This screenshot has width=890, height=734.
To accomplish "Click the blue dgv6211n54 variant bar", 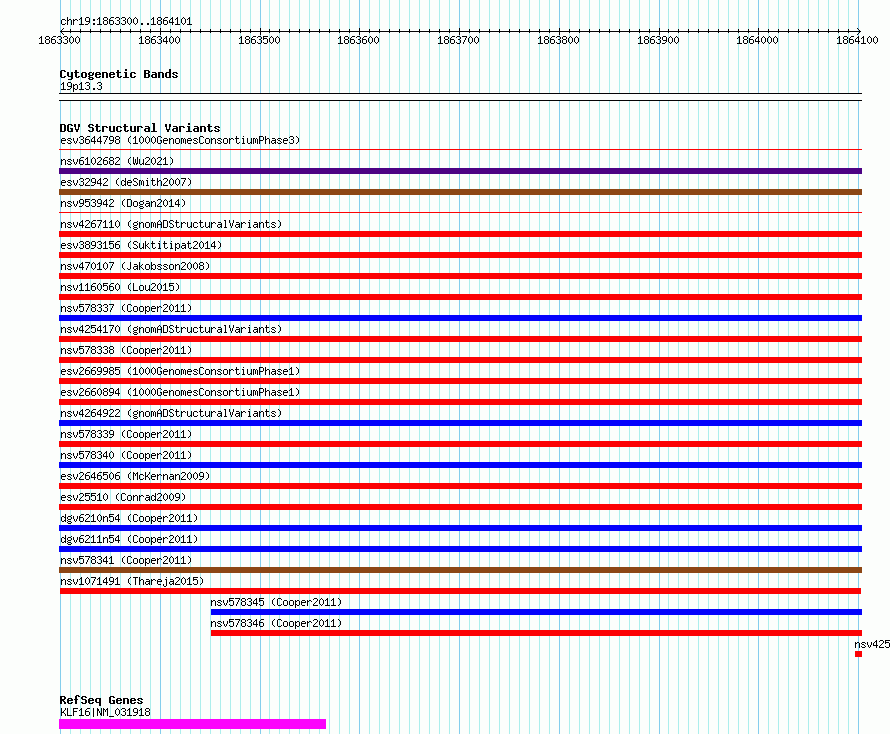I will [460, 549].
